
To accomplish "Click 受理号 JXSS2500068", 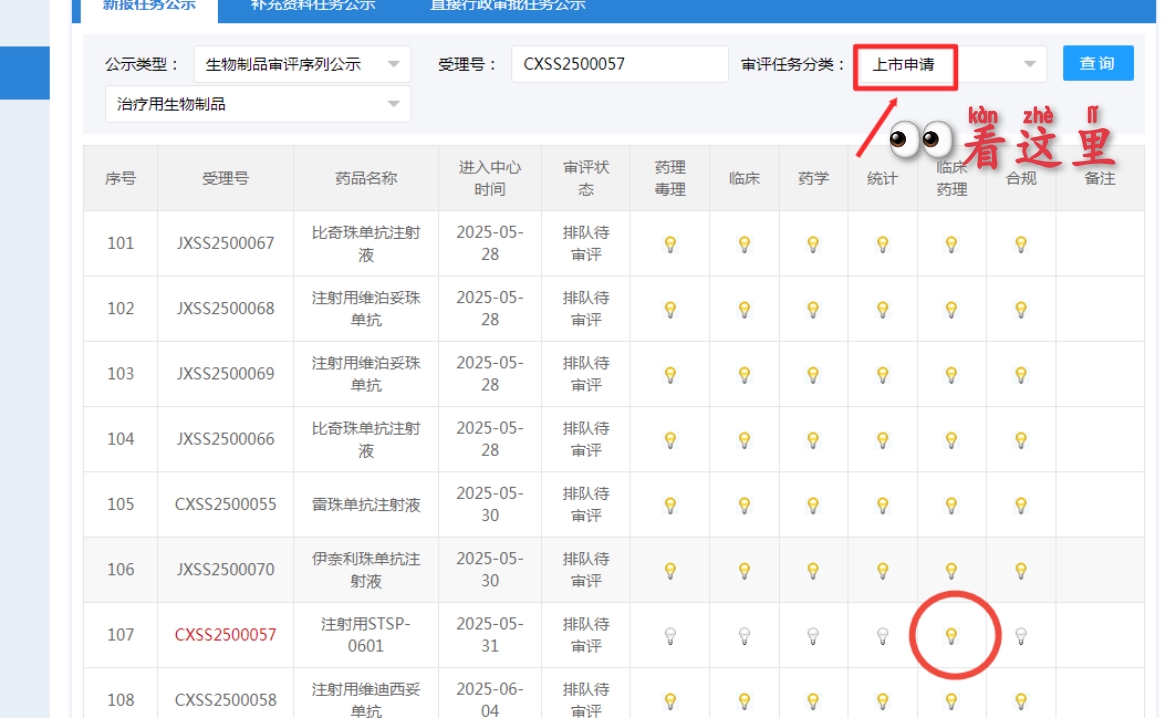I will (x=226, y=308).
